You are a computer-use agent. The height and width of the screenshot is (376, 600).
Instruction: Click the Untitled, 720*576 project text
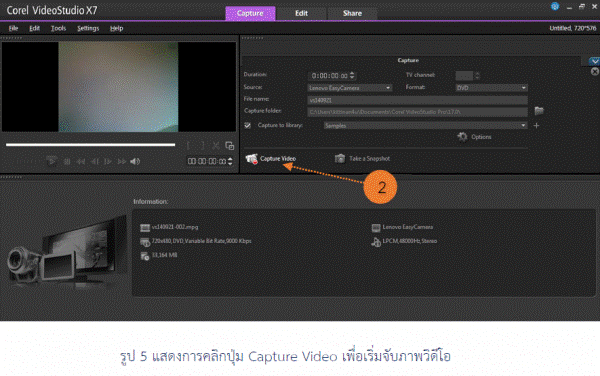point(573,28)
